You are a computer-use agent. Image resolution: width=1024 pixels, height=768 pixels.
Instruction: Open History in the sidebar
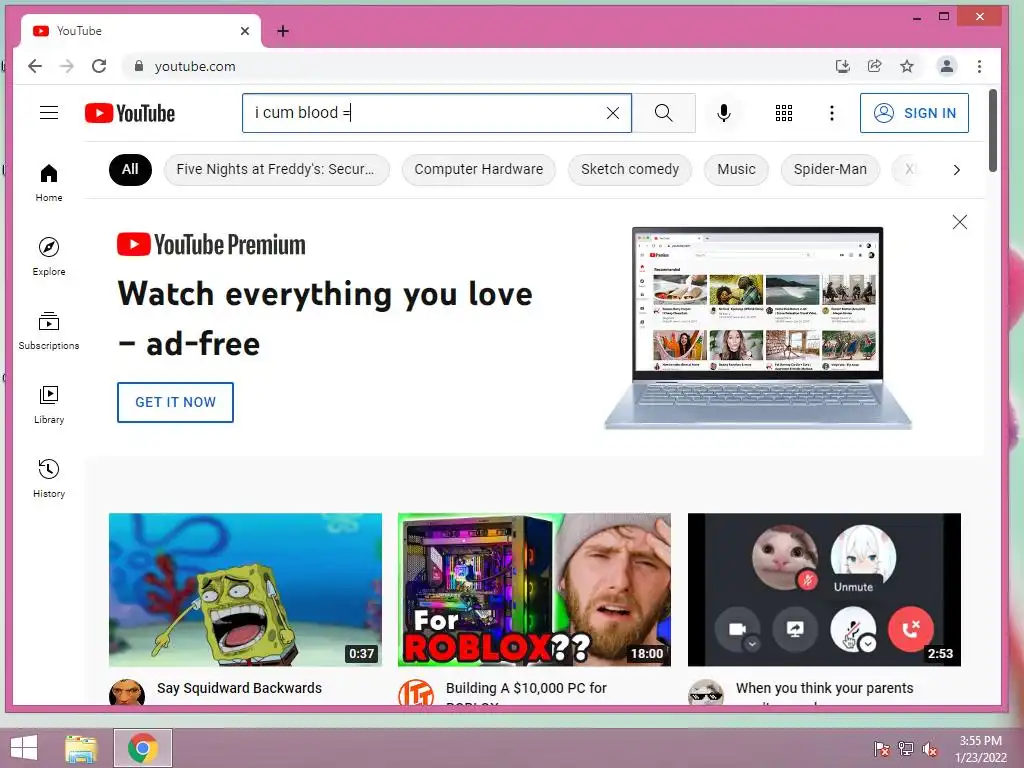click(x=49, y=479)
